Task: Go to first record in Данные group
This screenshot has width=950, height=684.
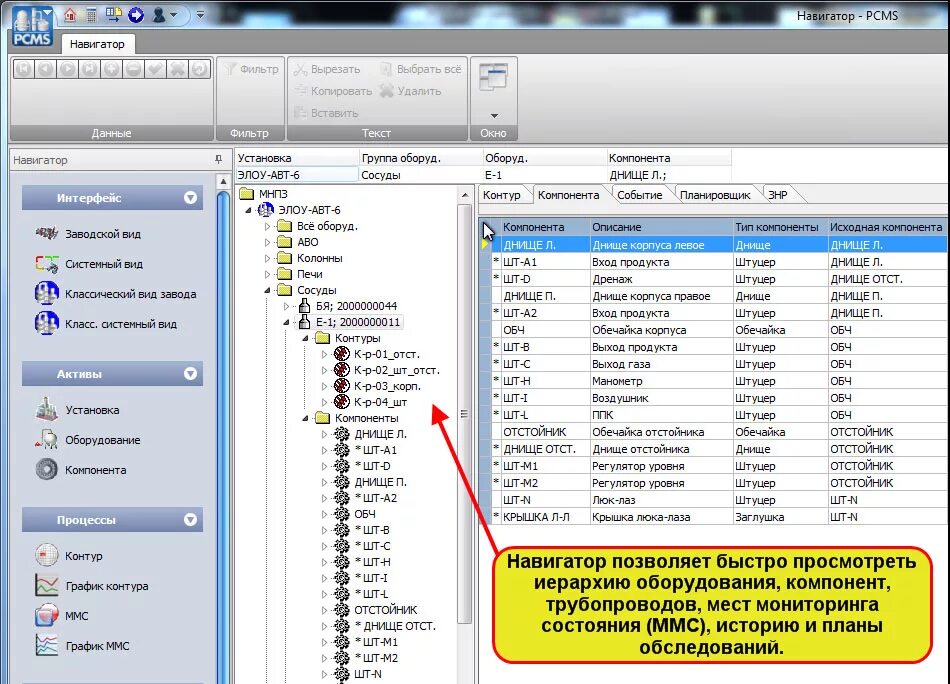Action: (x=24, y=69)
